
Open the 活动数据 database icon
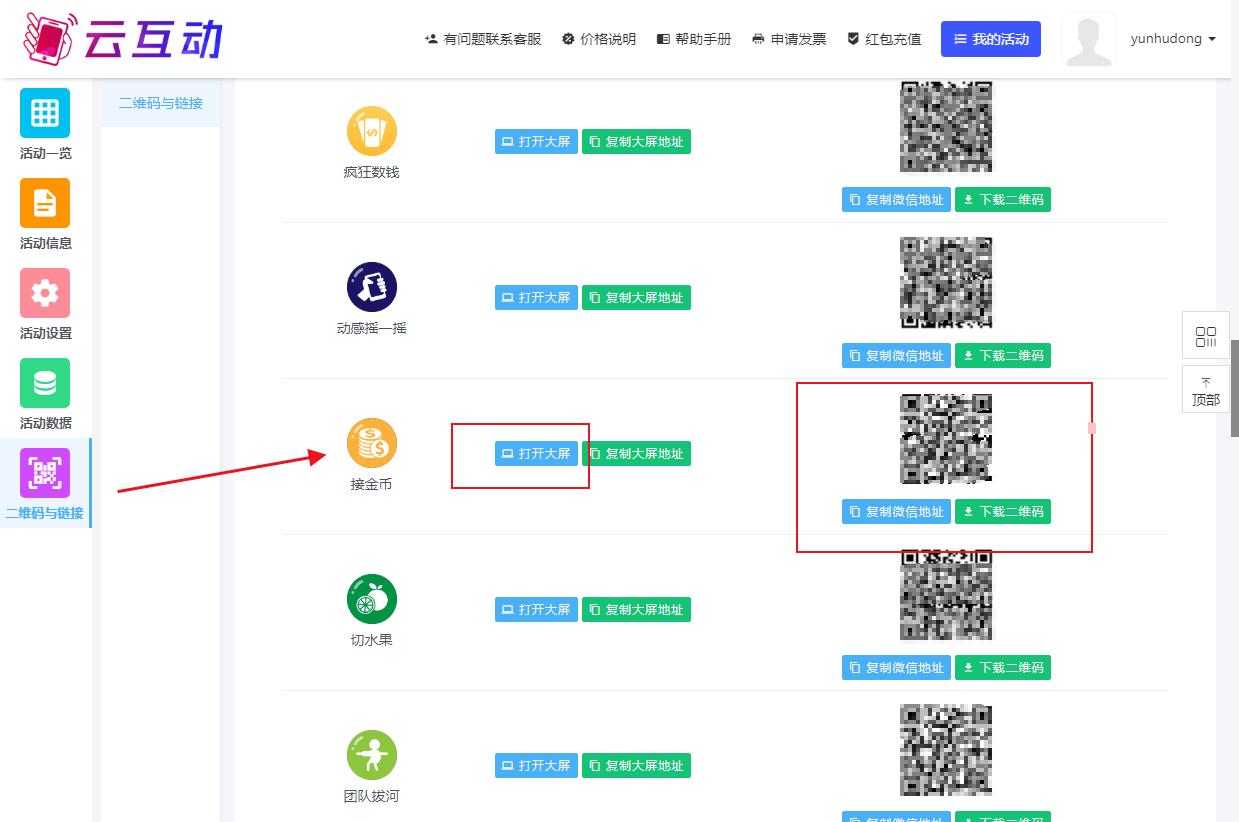[45, 383]
